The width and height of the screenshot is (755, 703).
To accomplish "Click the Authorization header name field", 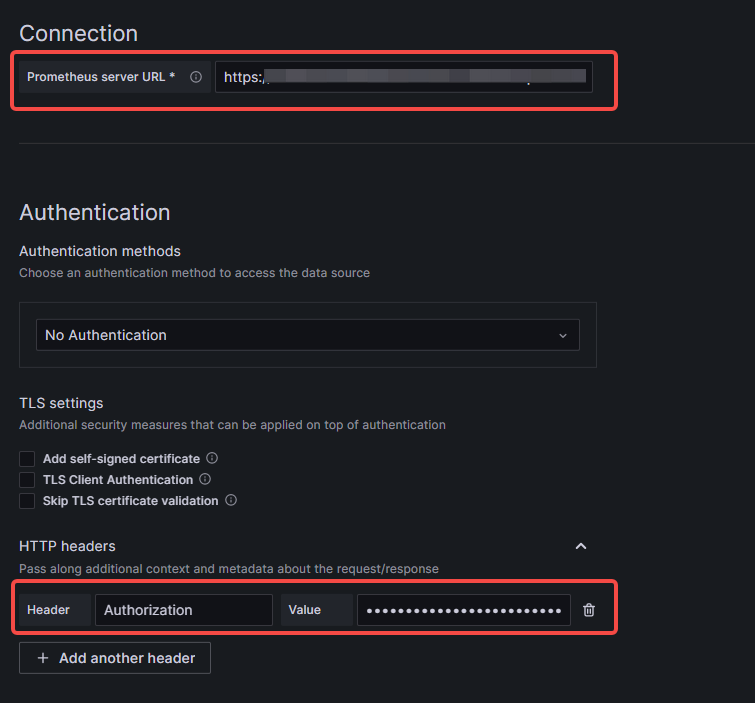I will [183, 610].
